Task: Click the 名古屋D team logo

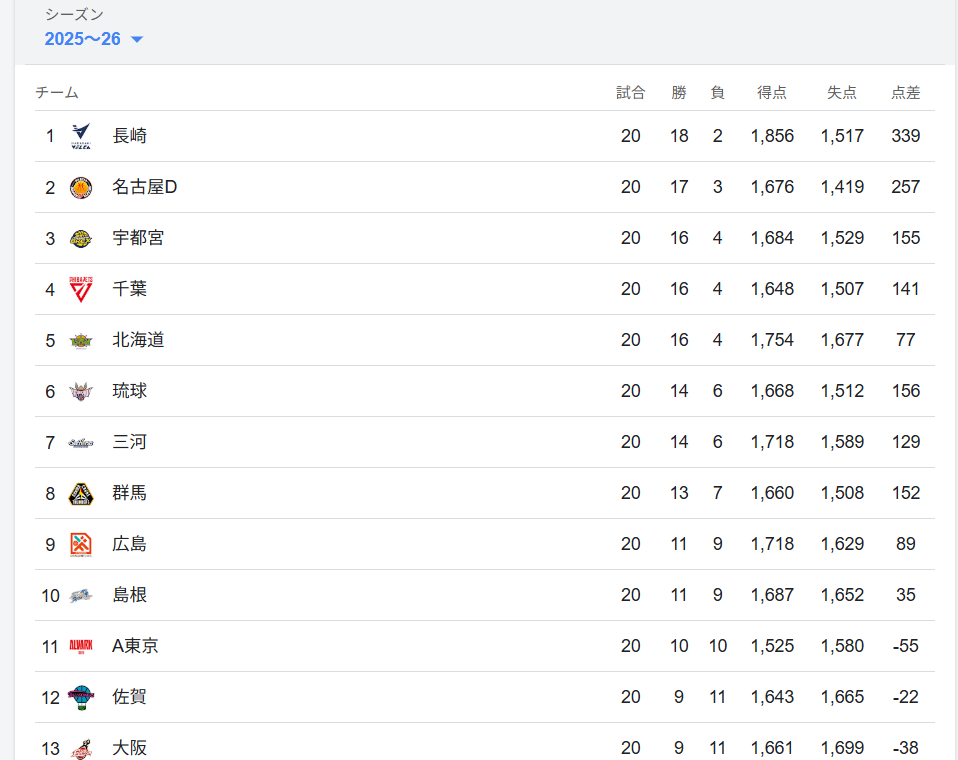Action: (81, 187)
